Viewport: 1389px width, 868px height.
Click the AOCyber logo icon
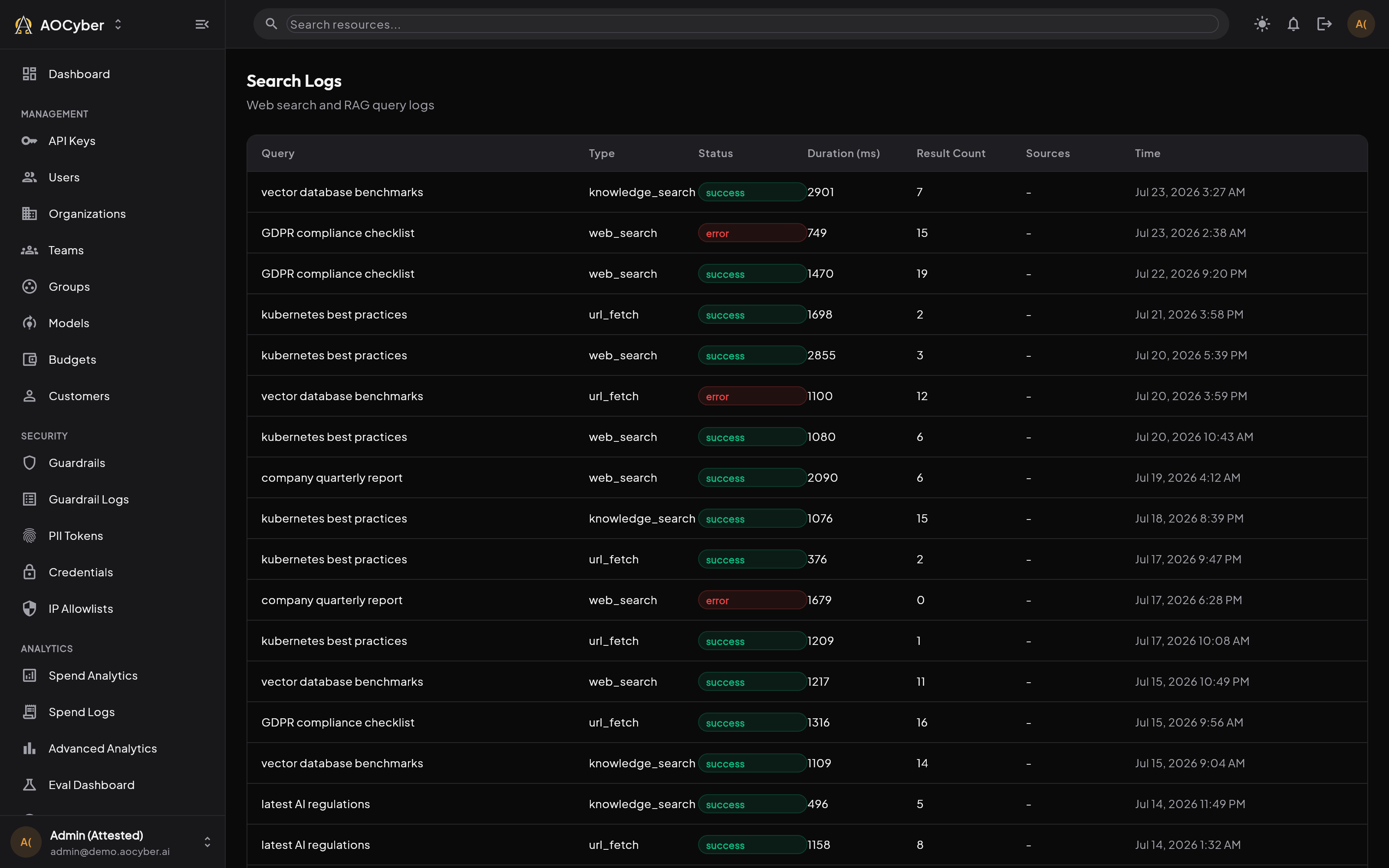(23, 25)
